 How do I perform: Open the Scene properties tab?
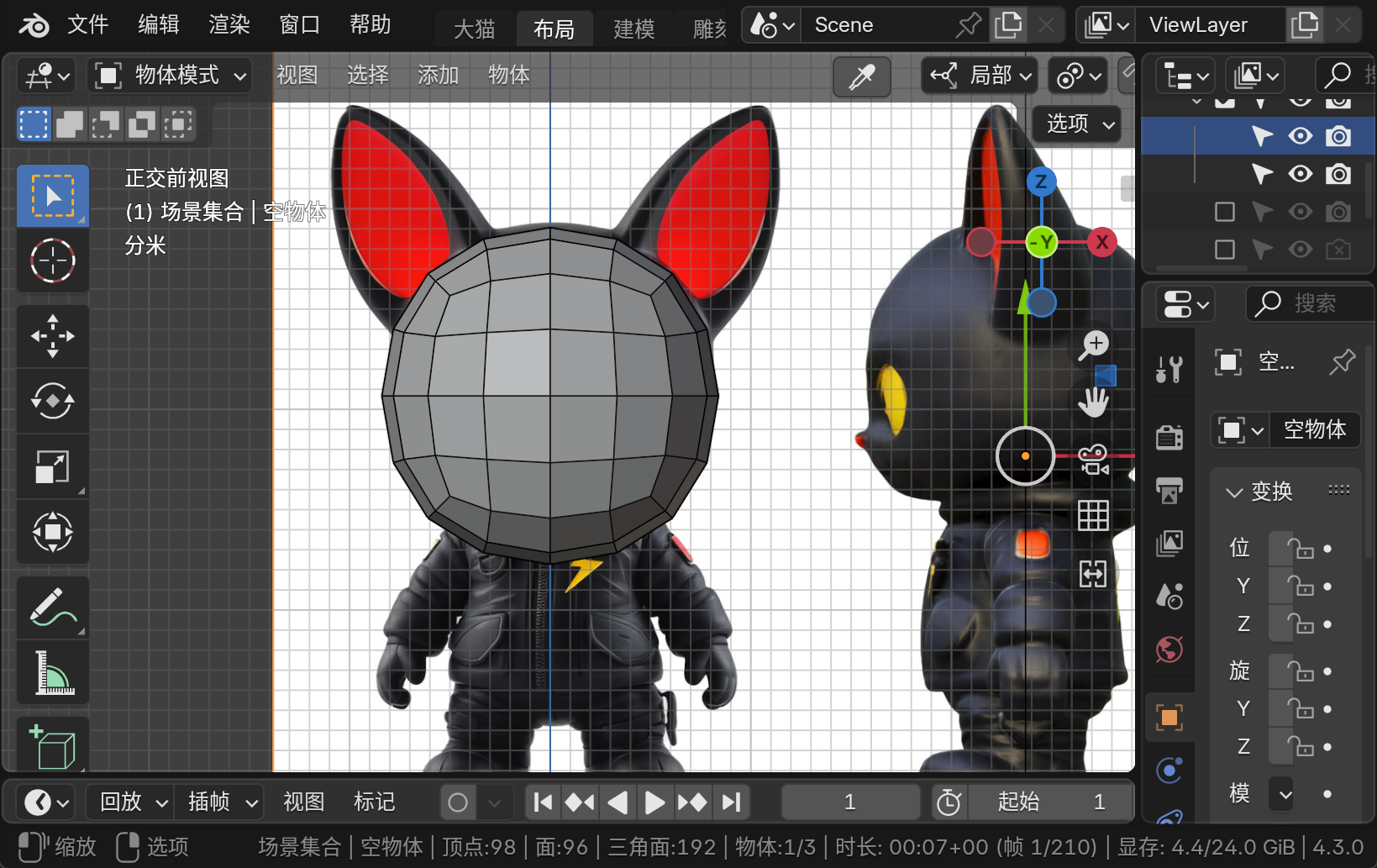pyautogui.click(x=1169, y=596)
